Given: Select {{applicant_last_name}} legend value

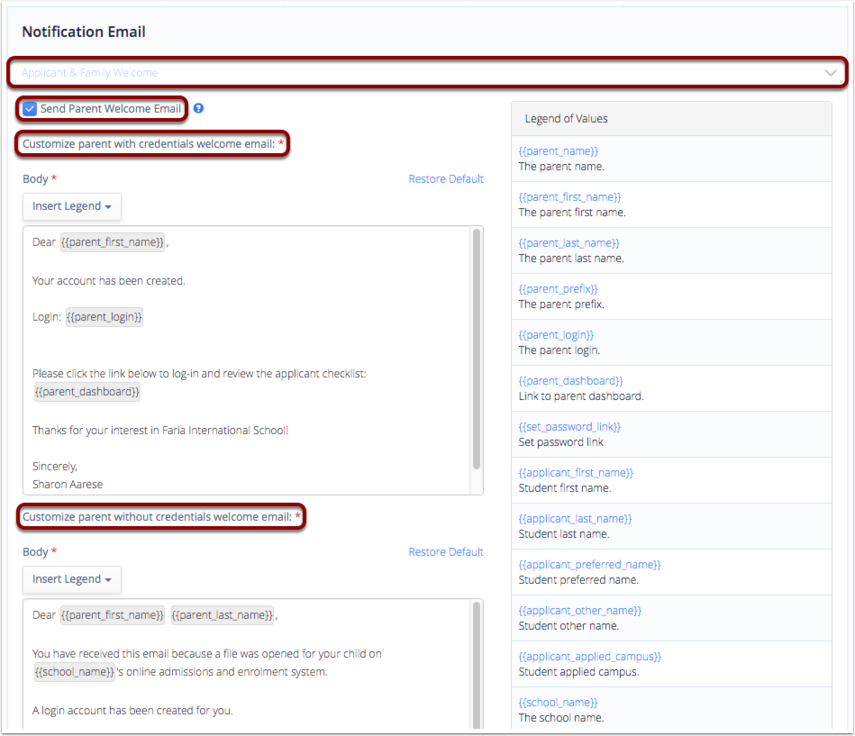Looking at the screenshot, I should pyautogui.click(x=575, y=518).
